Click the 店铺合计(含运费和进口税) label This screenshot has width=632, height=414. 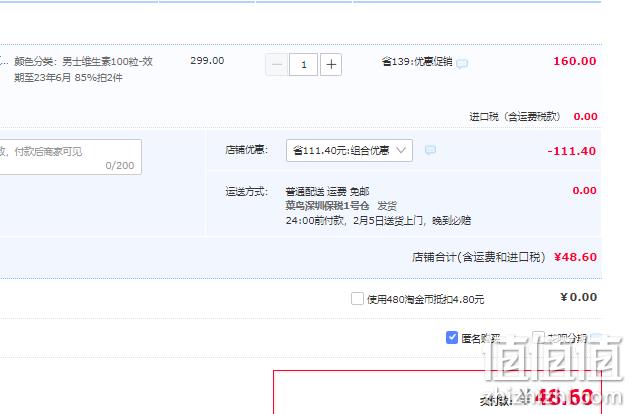pyautogui.click(x=478, y=257)
